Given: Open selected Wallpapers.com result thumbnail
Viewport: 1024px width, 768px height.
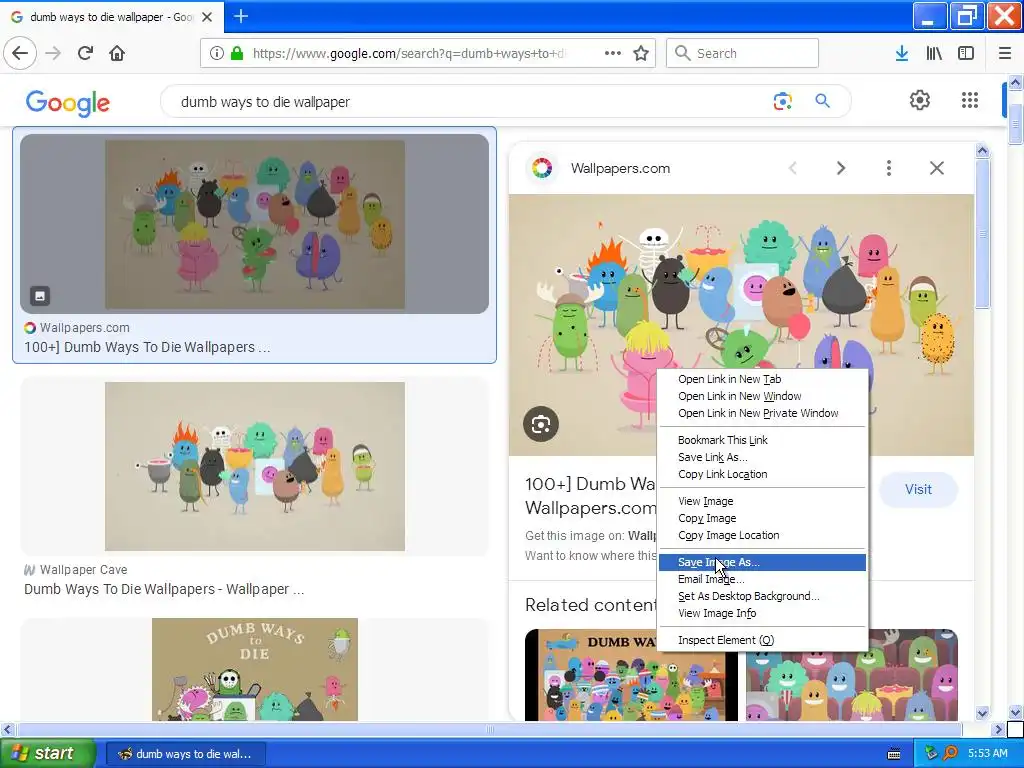Looking at the screenshot, I should coord(255,224).
